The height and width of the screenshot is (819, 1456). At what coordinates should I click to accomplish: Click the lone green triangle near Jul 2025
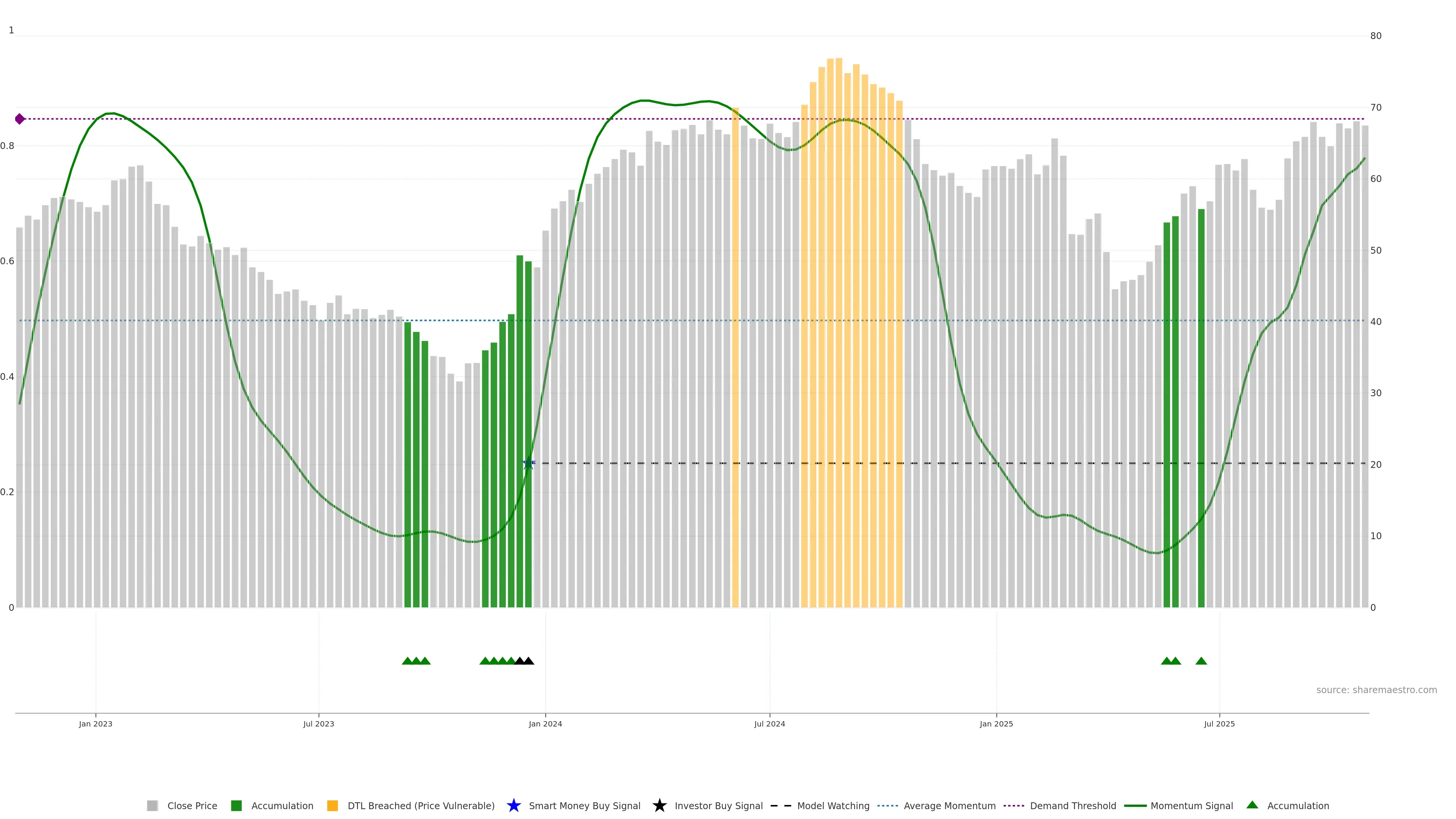[1201, 661]
